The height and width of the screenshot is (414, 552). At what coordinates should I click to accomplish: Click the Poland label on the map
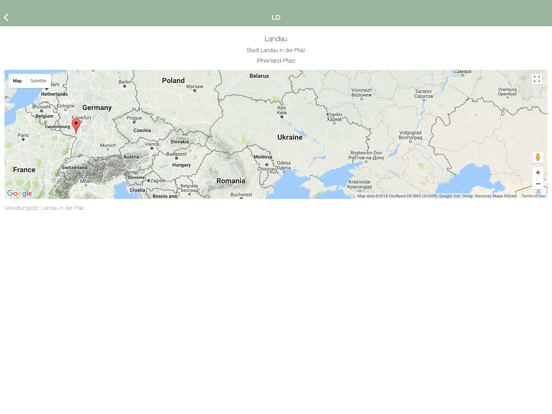tap(173, 81)
